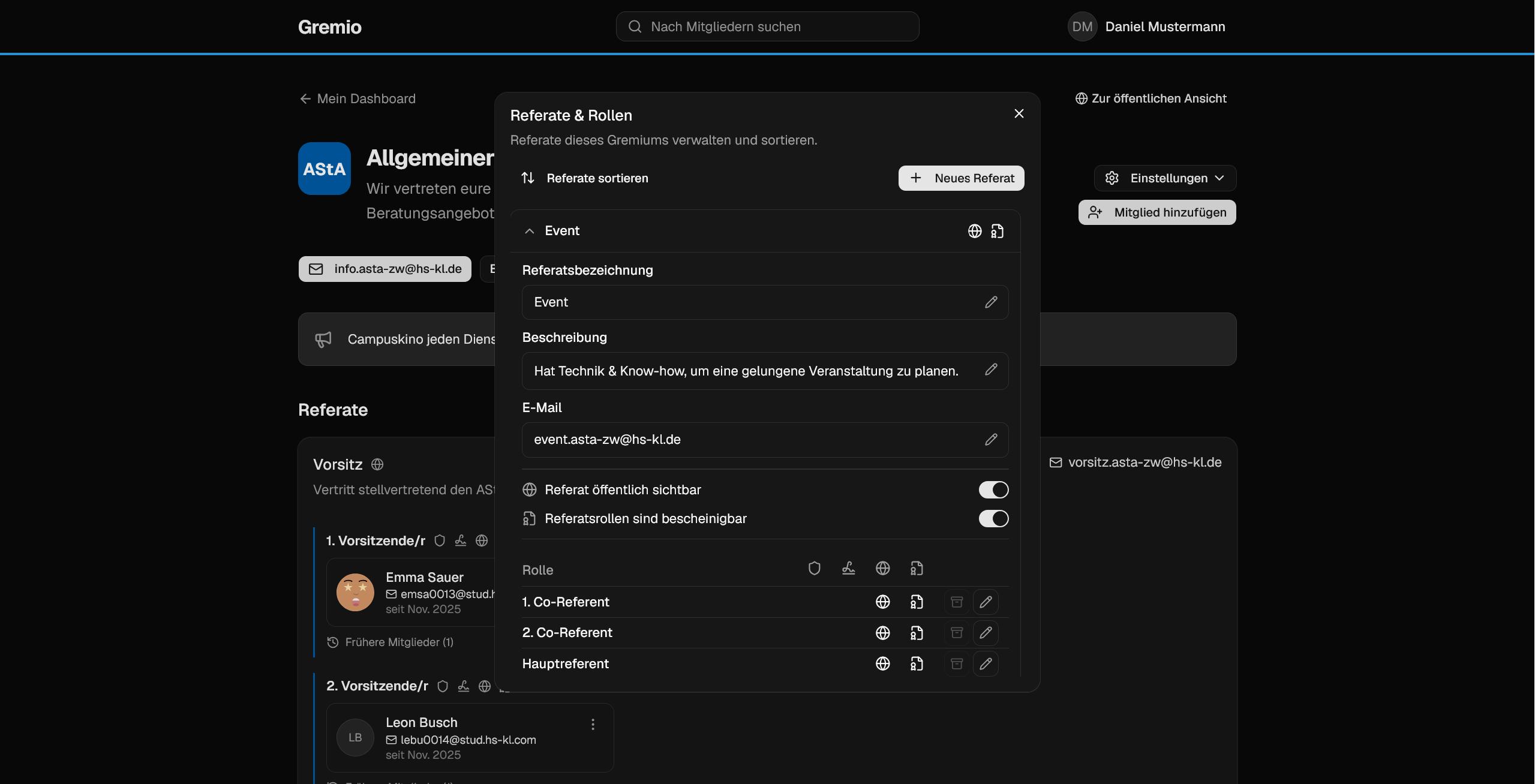The image size is (1535, 784).
Task: Open the three-dot menu for Leon Busch
Action: pos(593,725)
